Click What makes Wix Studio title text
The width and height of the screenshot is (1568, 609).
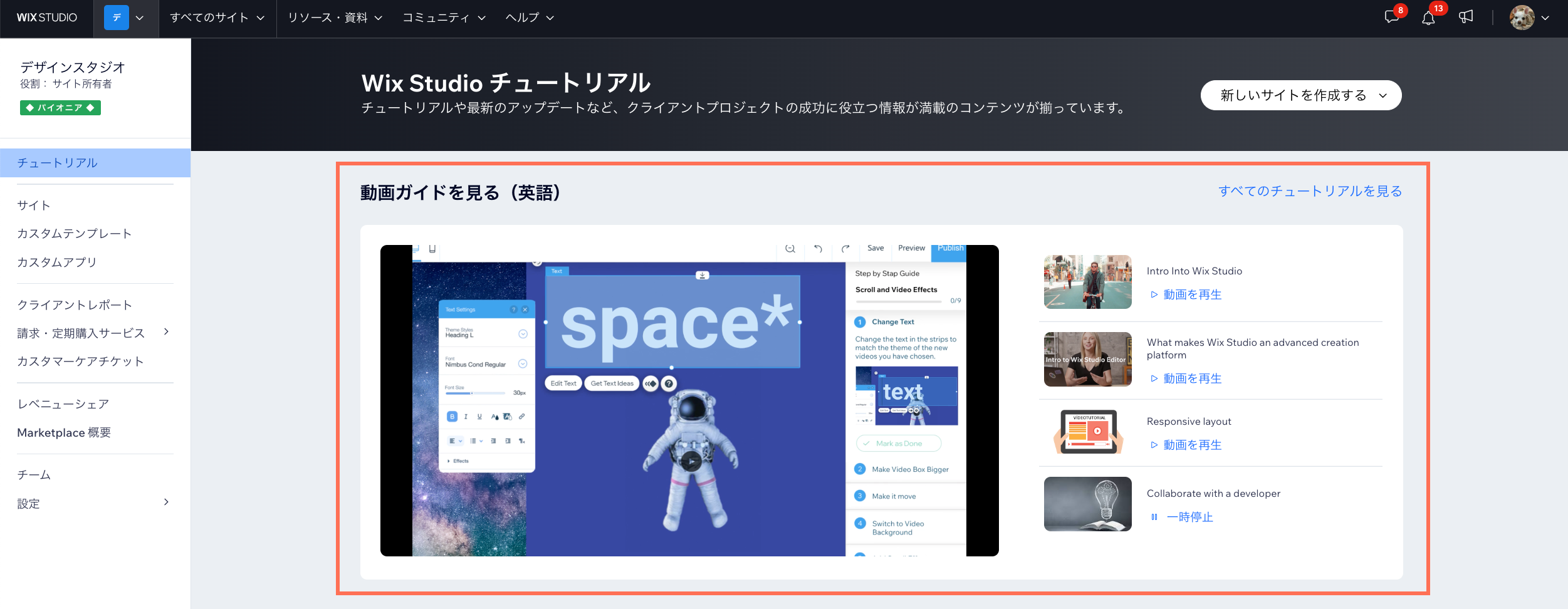point(1253,348)
